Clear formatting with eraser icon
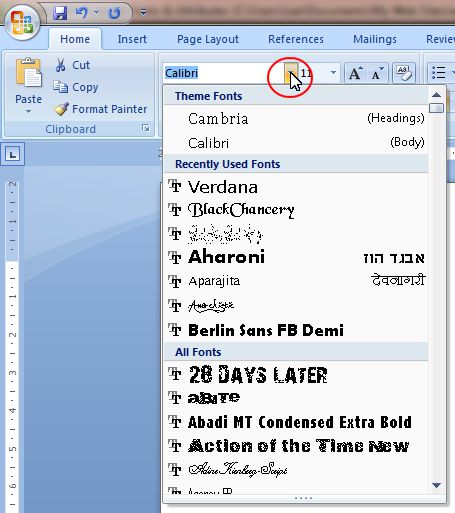The image size is (455, 513). point(404,72)
